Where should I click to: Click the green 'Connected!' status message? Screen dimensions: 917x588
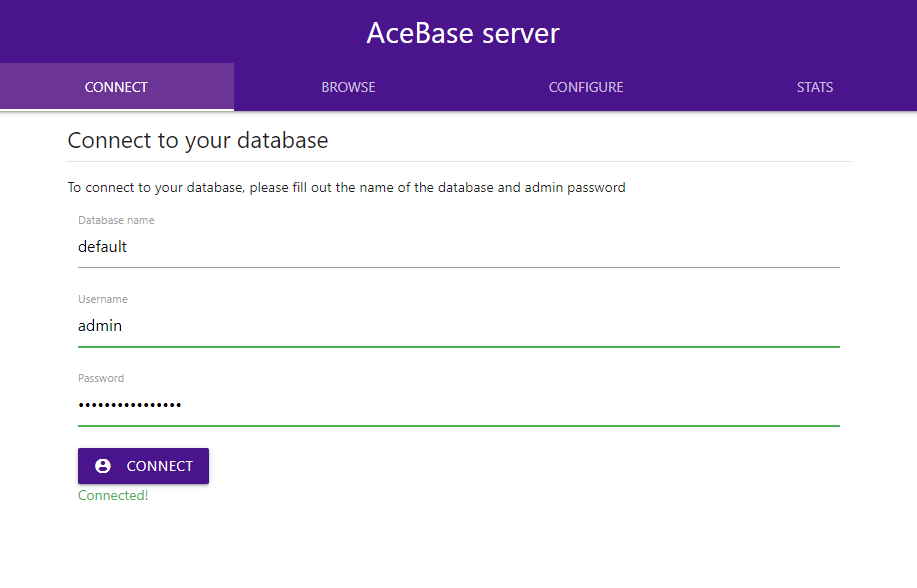pos(113,496)
